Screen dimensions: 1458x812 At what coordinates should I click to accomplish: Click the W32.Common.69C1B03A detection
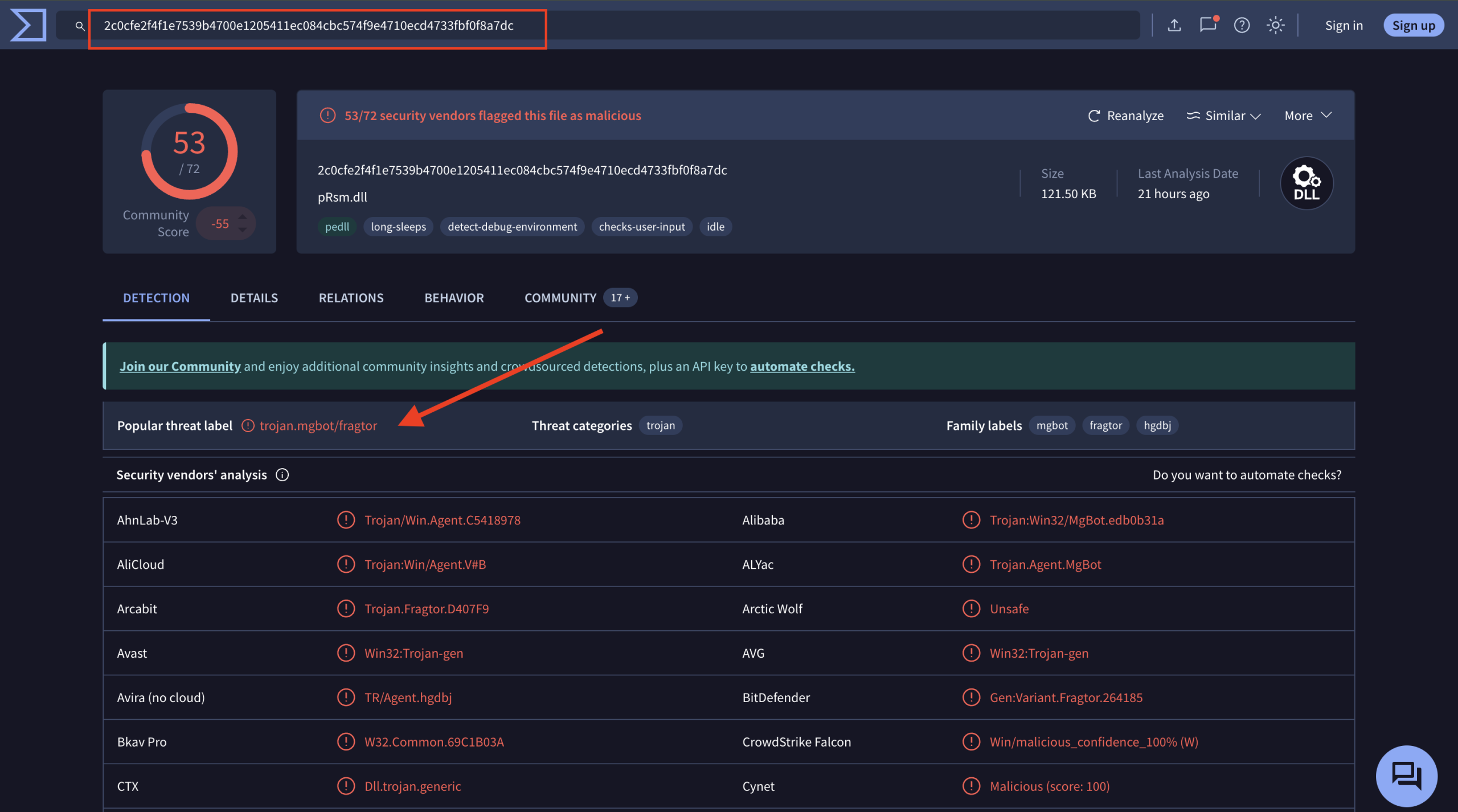pos(434,742)
